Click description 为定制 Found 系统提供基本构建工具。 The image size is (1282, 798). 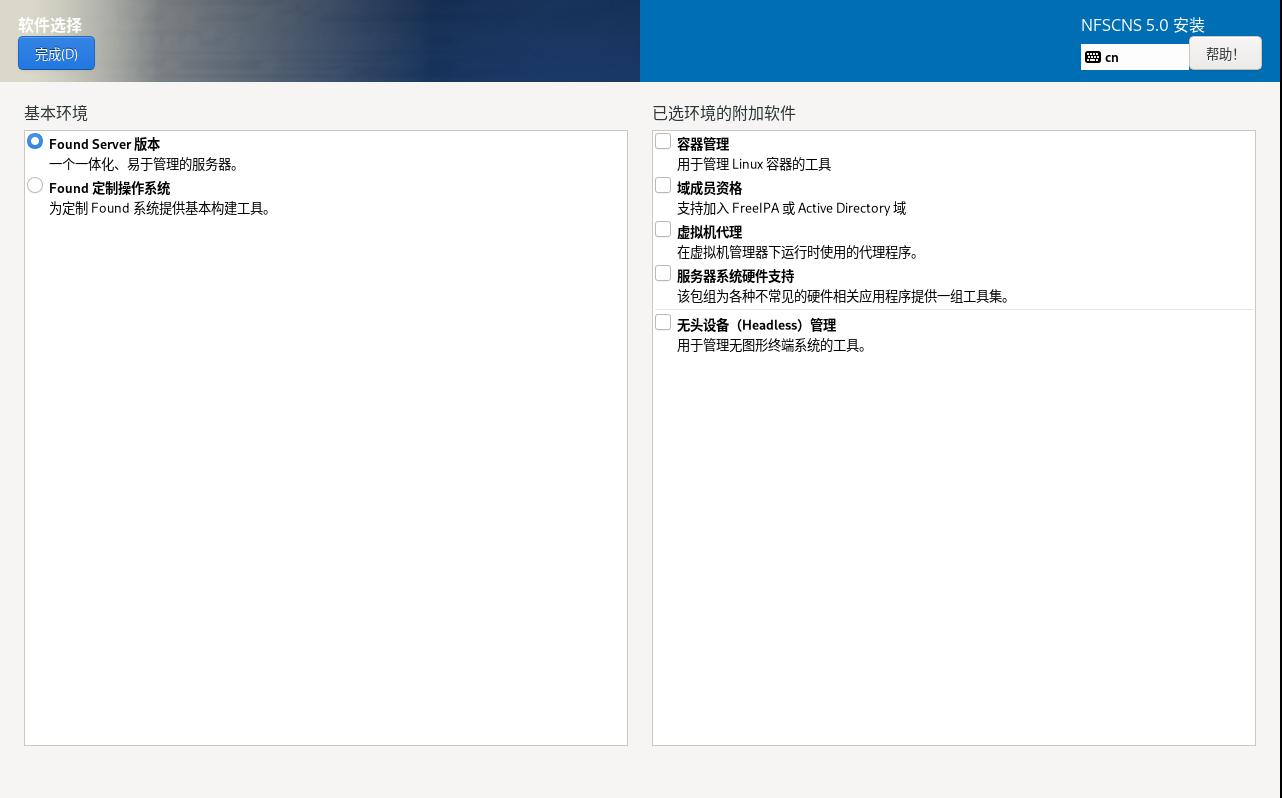click(161, 208)
